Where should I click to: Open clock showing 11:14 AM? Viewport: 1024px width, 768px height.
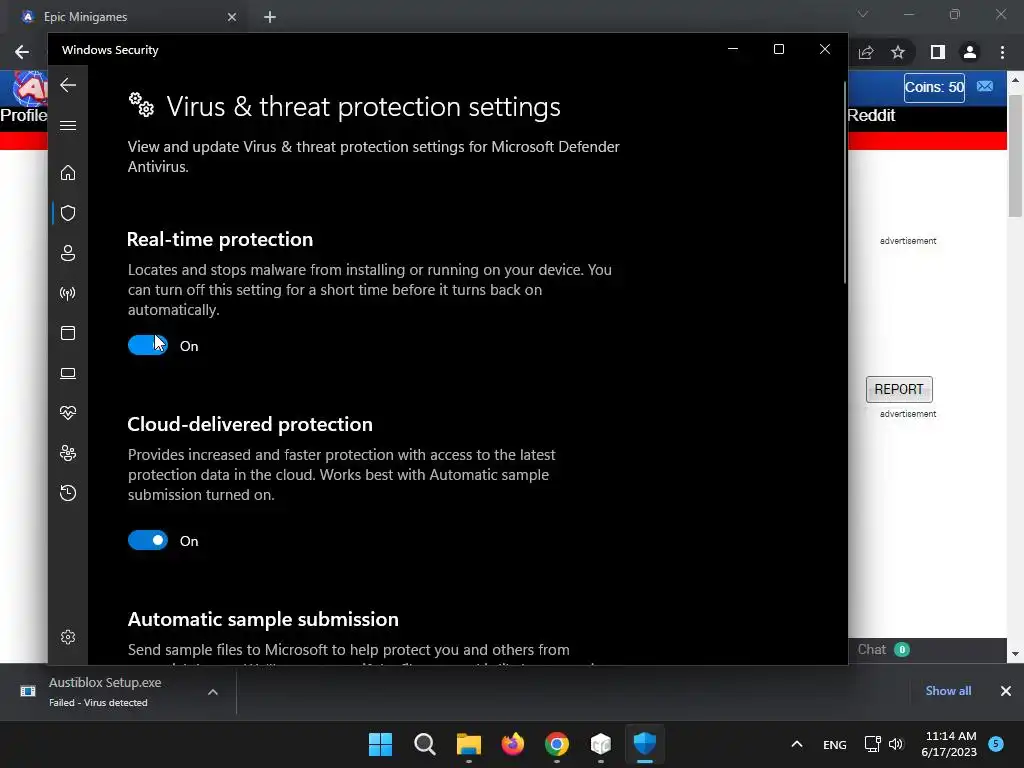(949, 744)
